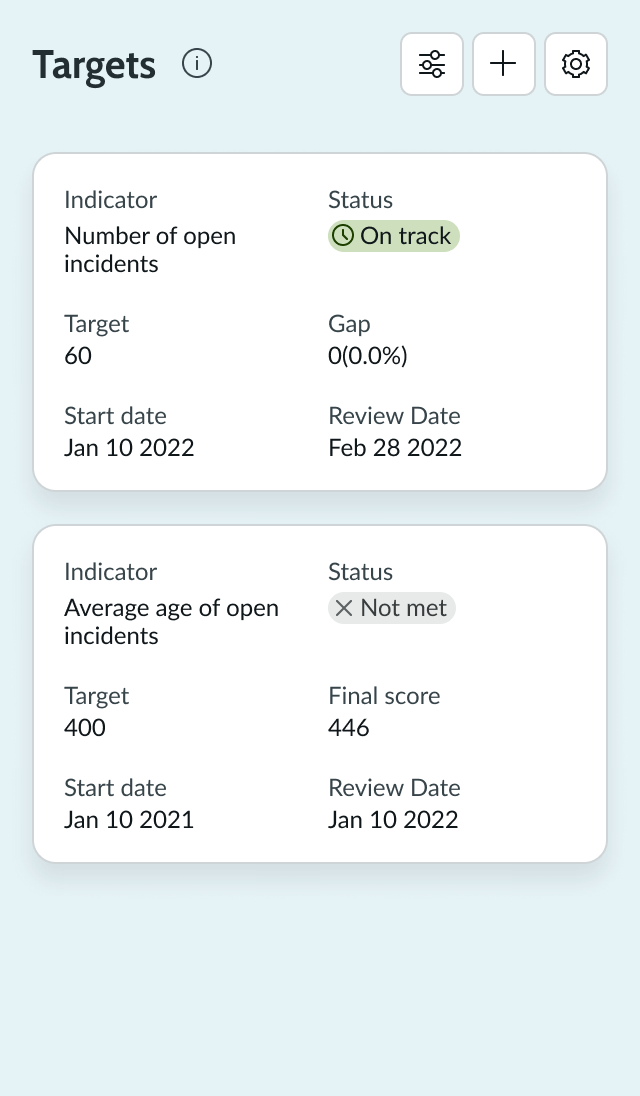Click the Status label on the first card
Image resolution: width=640 pixels, height=1096 pixels.
coord(360,199)
